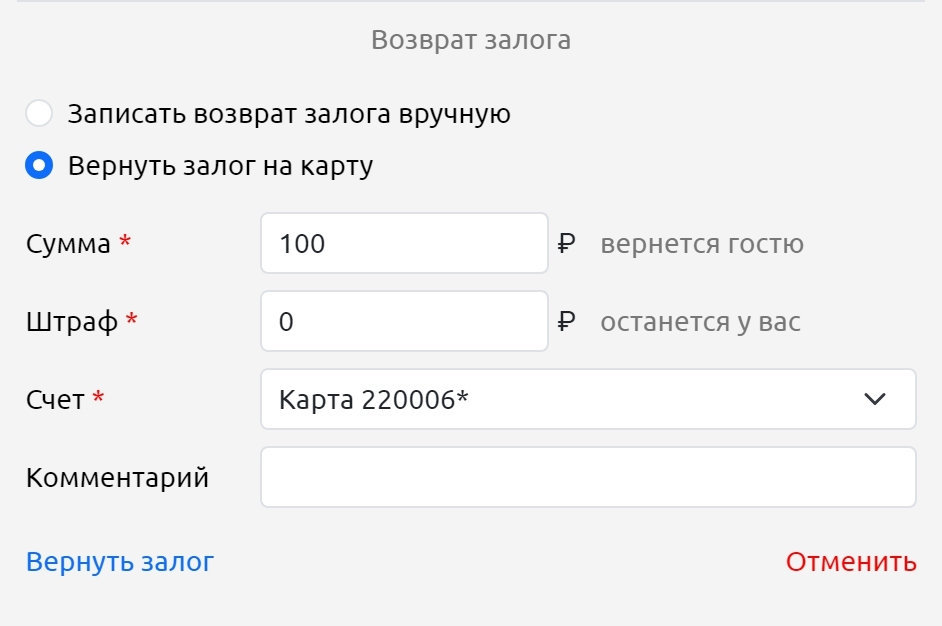
Task: Click the 'Сумма' field label
Action: pyautogui.click(x=68, y=244)
